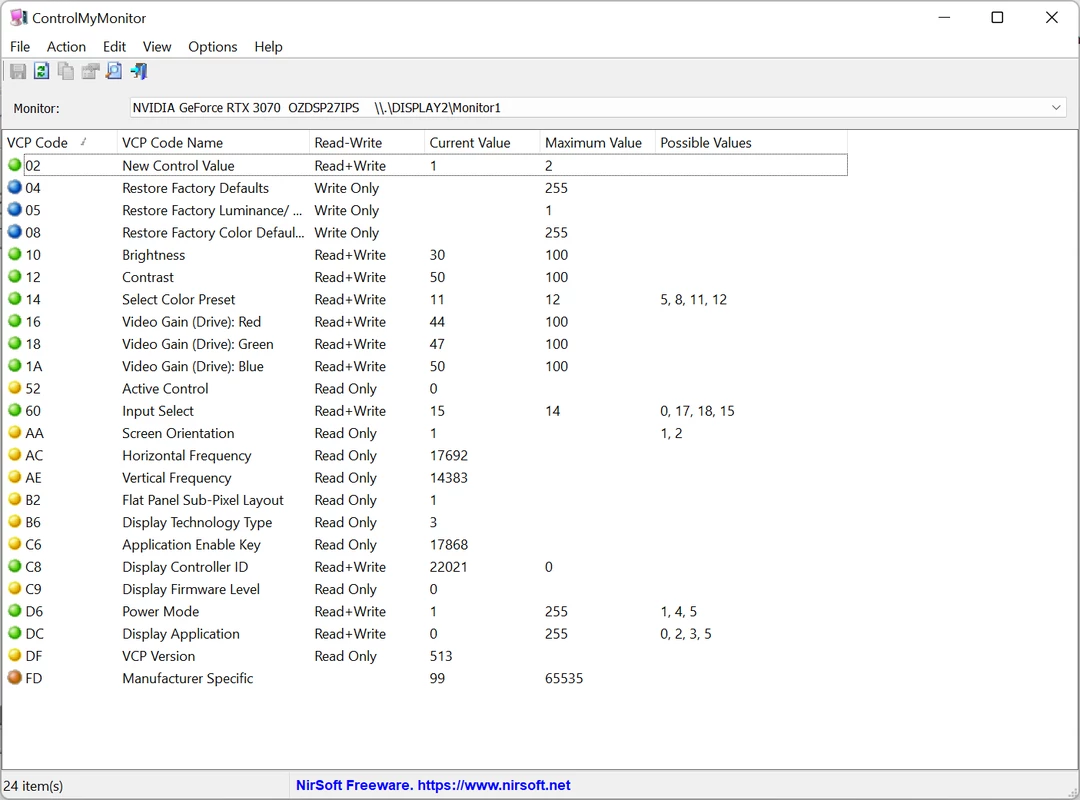Screen dimensions: 1080x800
Task: Click the Exit door toolbar icon
Action: pyautogui.click(x=138, y=71)
